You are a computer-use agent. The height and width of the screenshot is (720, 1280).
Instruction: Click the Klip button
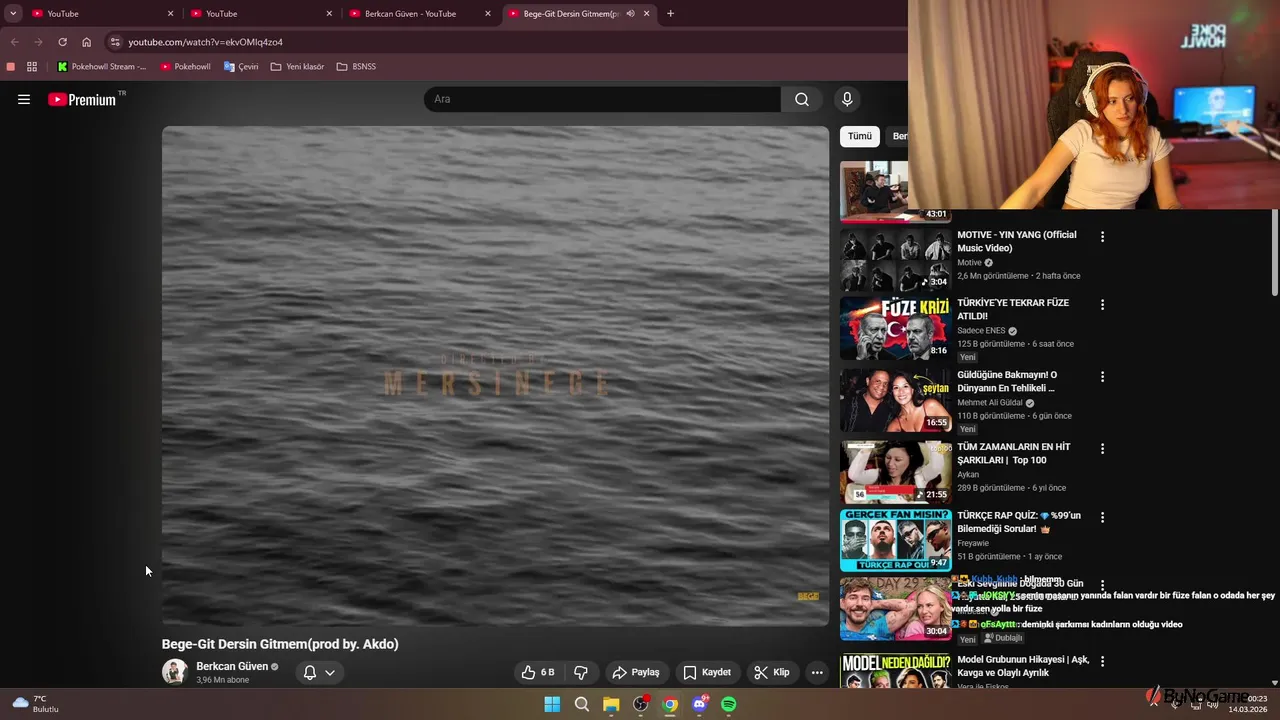point(772,672)
